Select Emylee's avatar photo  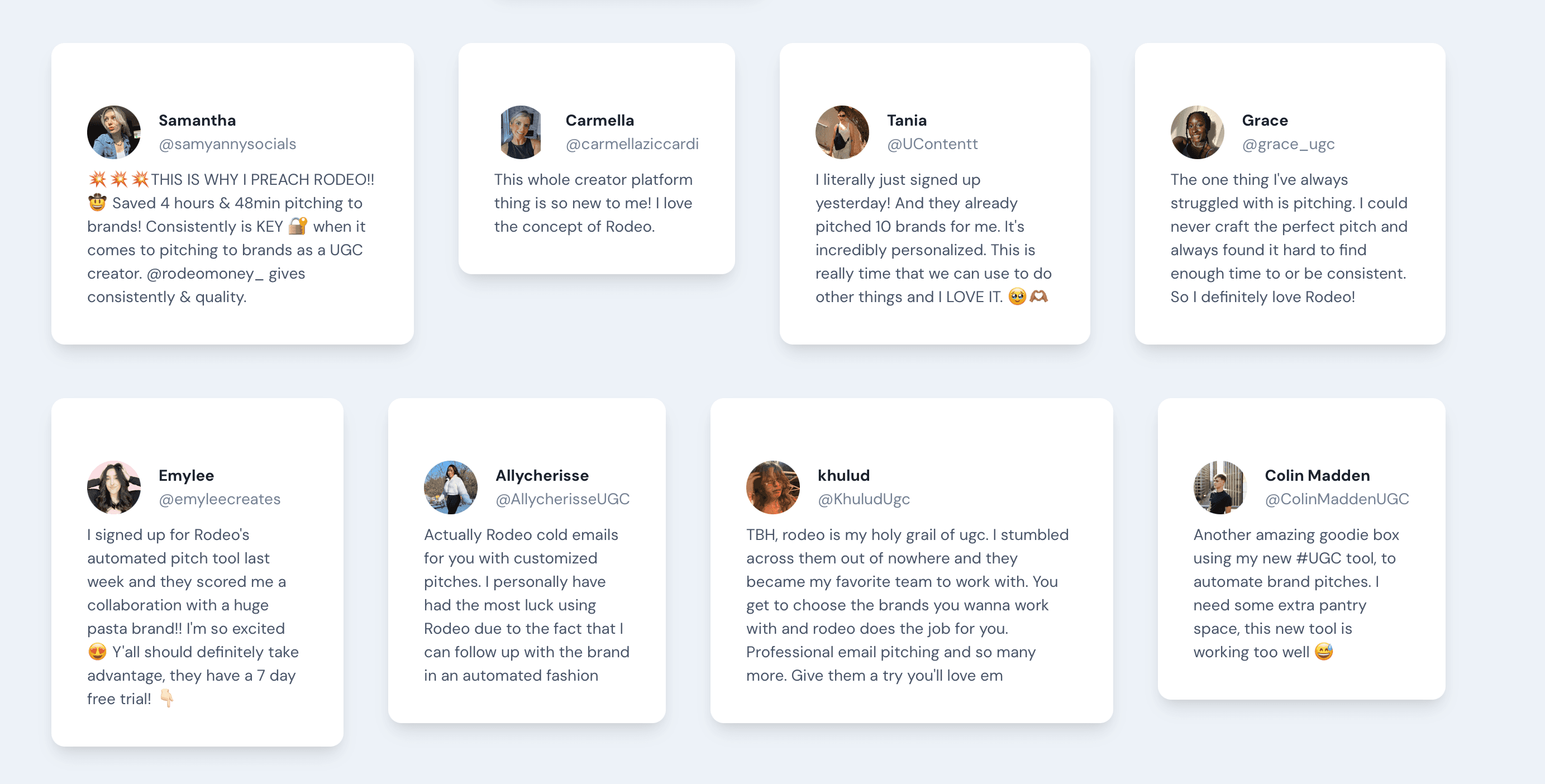(114, 487)
